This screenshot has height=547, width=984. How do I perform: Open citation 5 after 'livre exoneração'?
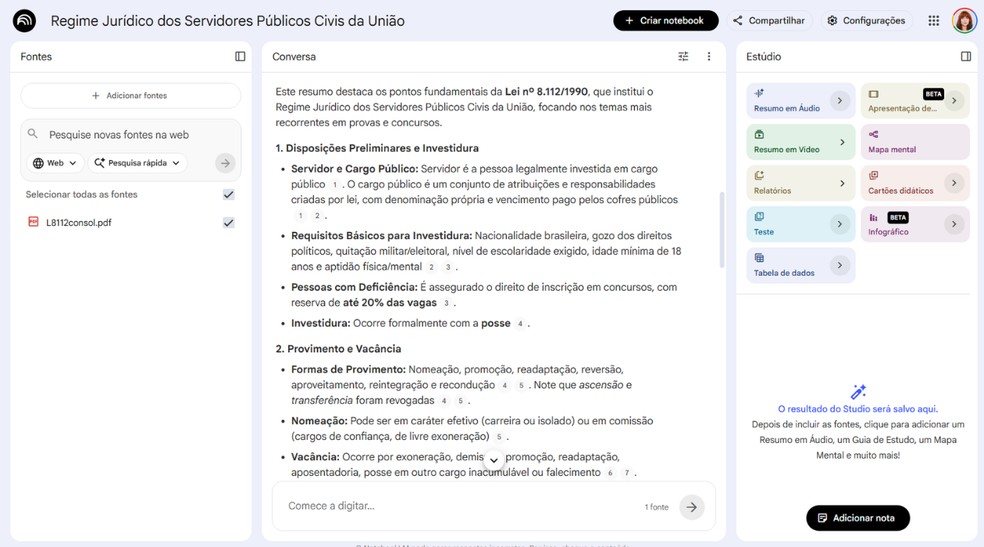[x=499, y=437]
